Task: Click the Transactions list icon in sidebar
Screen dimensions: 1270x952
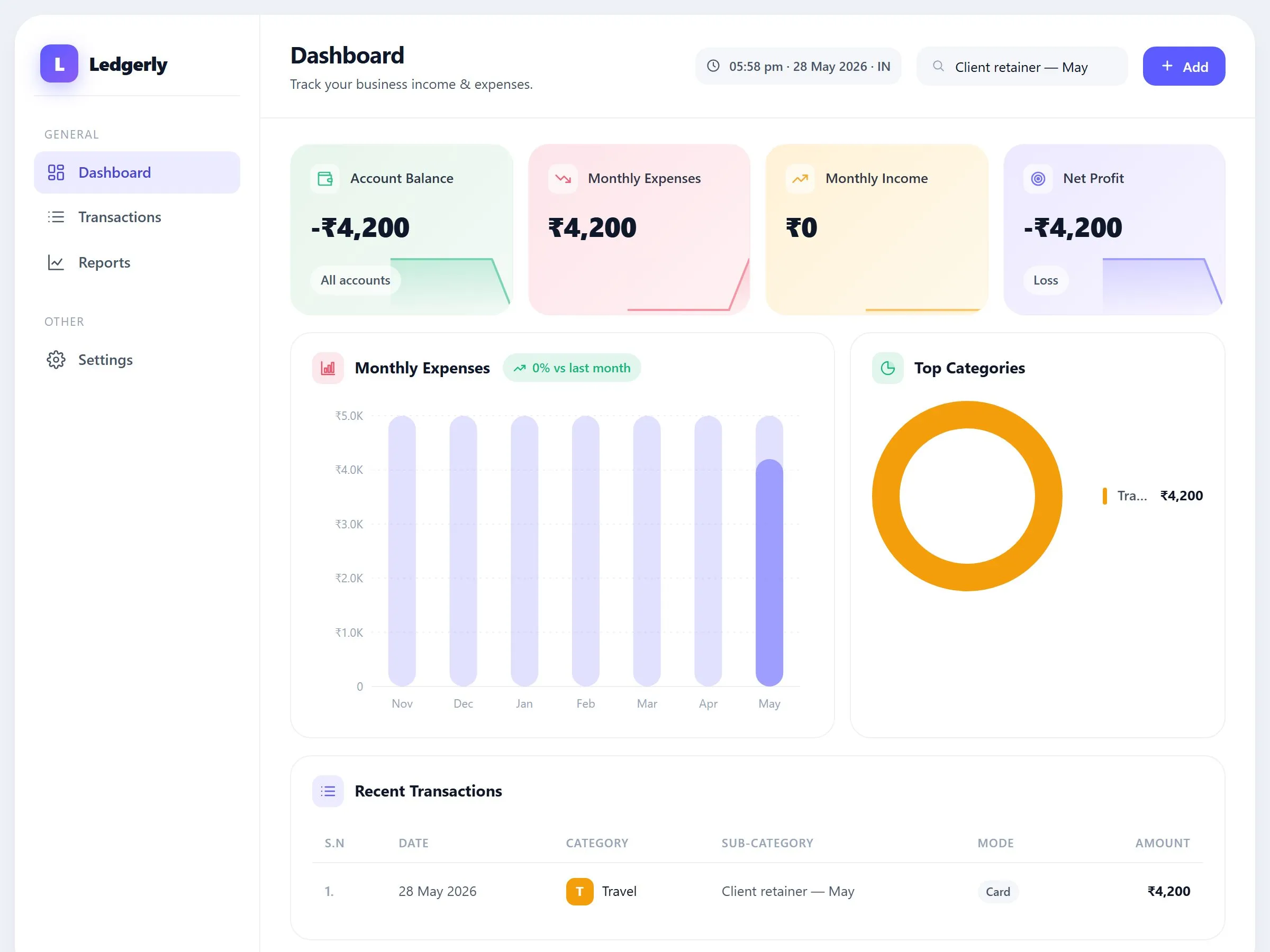Action: coord(56,217)
